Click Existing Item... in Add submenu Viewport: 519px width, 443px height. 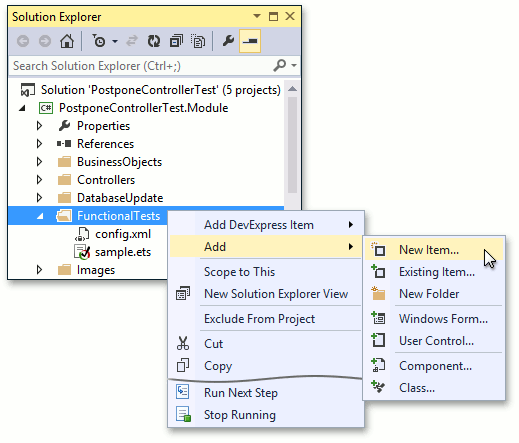click(x=434, y=272)
